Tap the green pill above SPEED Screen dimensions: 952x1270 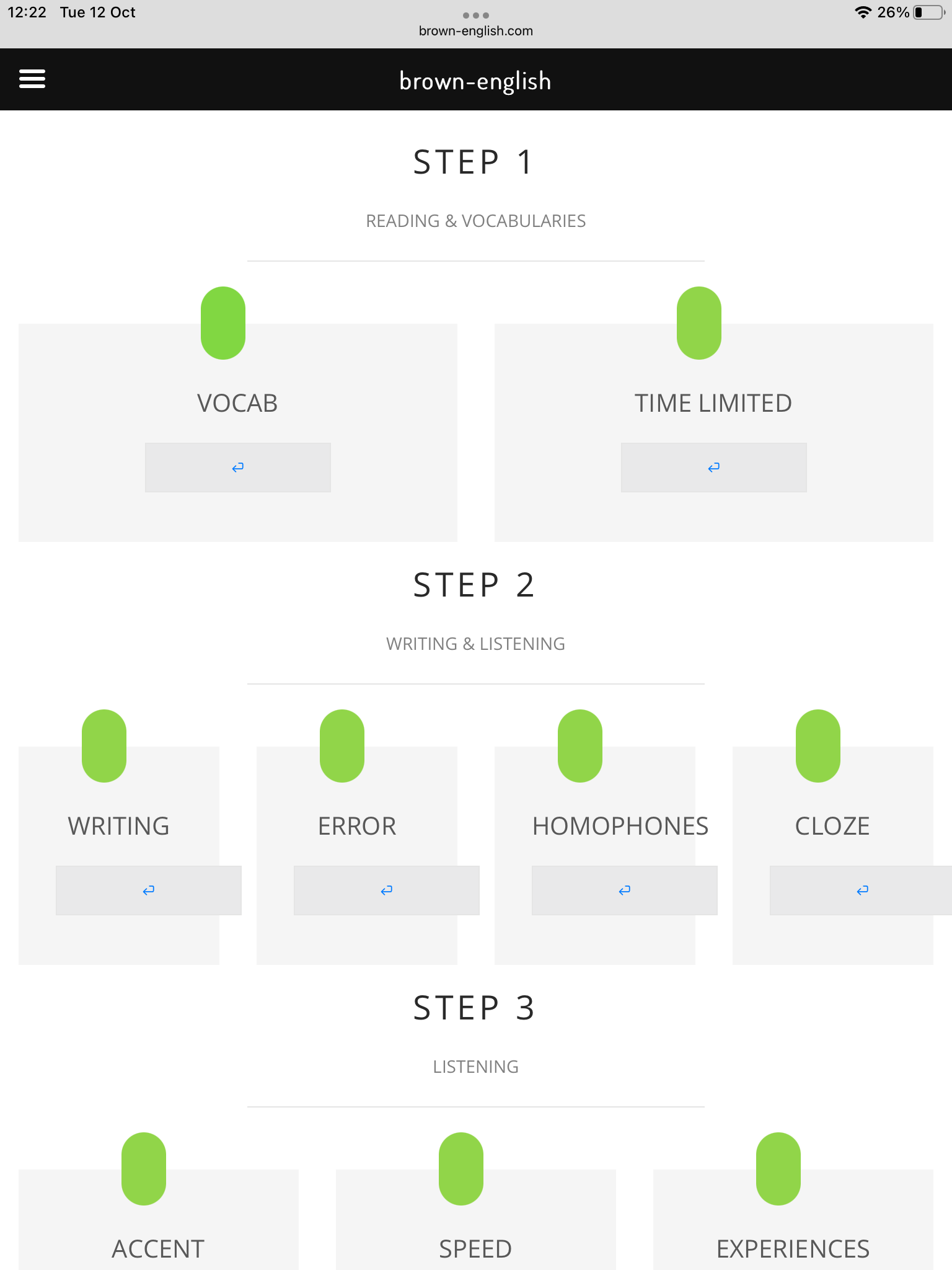[x=461, y=1169]
